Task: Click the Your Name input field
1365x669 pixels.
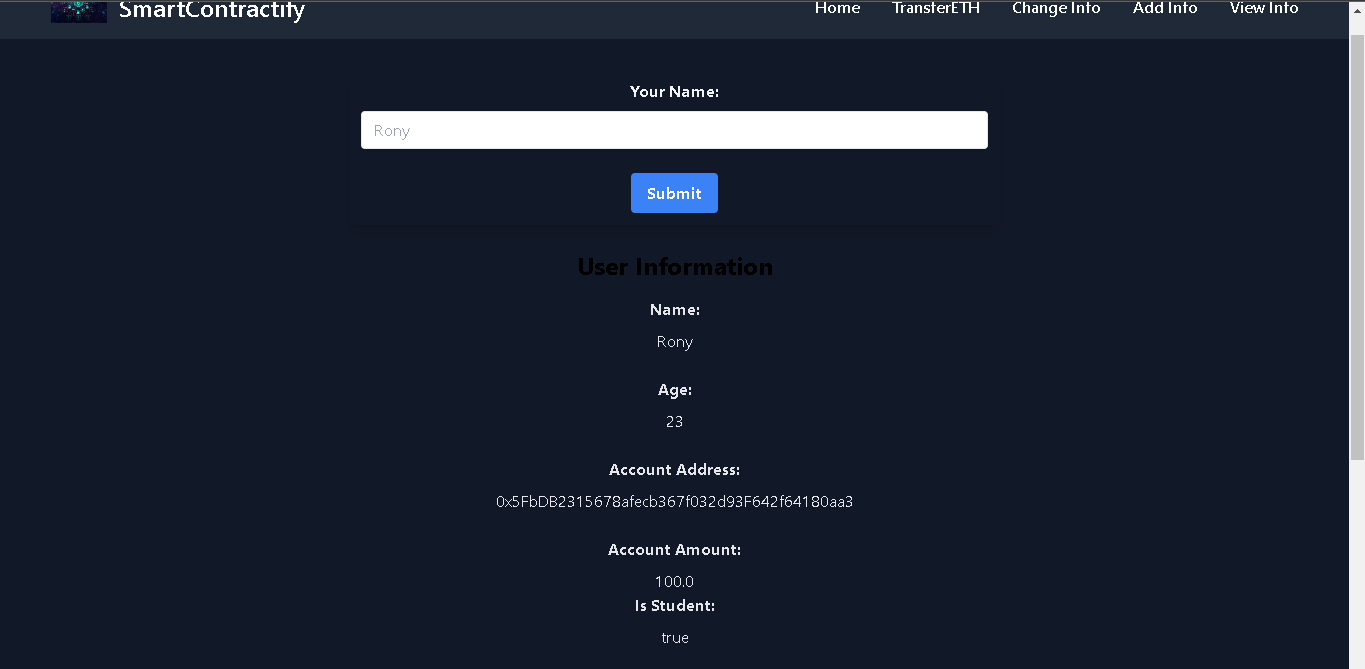Action: click(x=674, y=129)
